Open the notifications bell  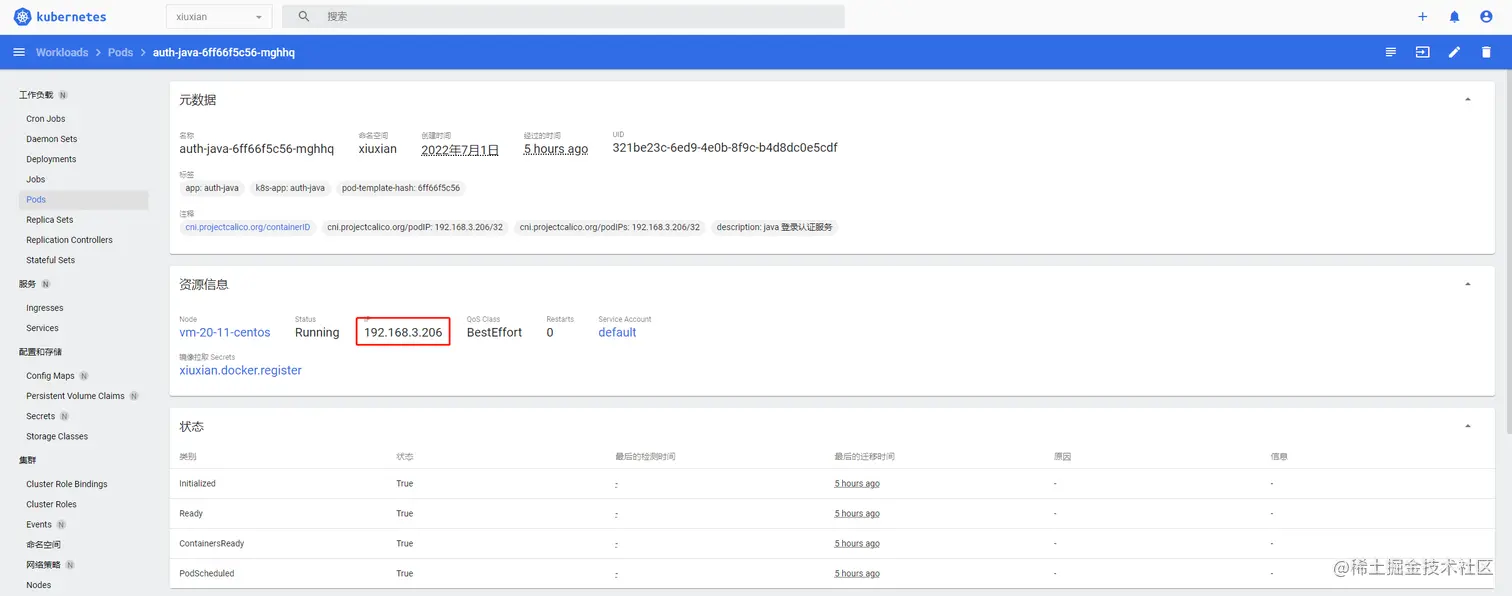click(1454, 17)
